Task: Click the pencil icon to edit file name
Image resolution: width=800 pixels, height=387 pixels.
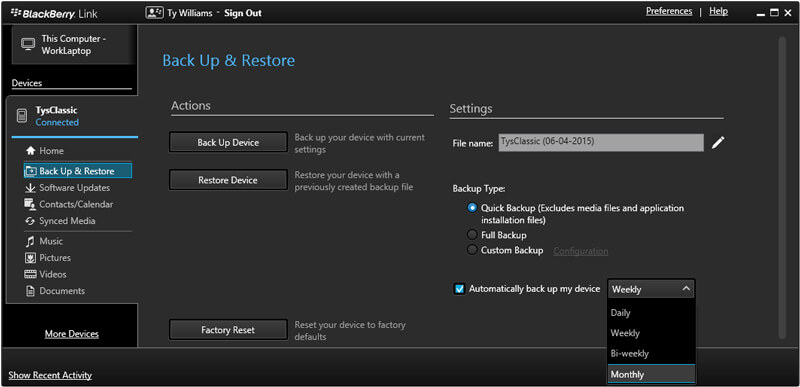Action: pyautogui.click(x=718, y=143)
